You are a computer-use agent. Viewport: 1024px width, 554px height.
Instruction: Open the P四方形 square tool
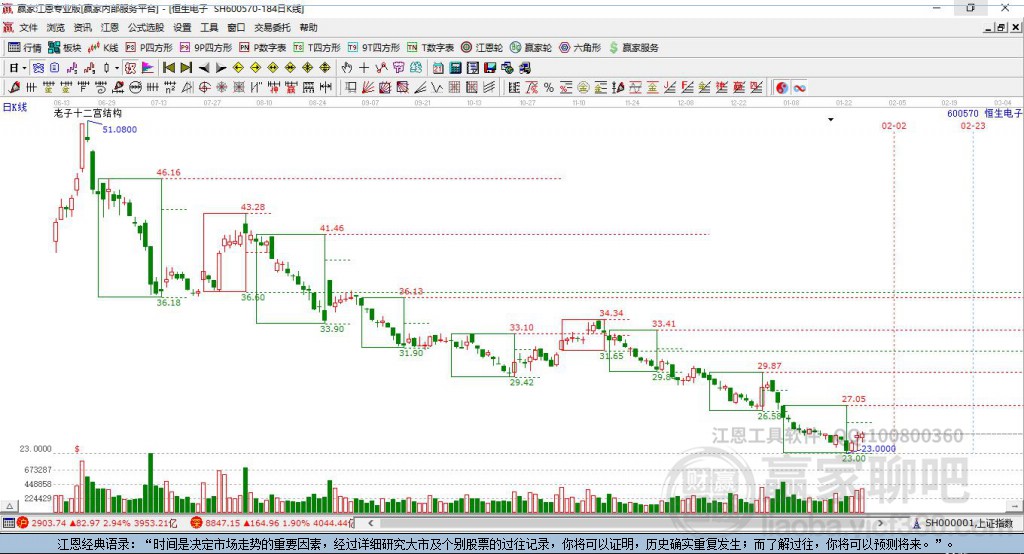(x=149, y=48)
